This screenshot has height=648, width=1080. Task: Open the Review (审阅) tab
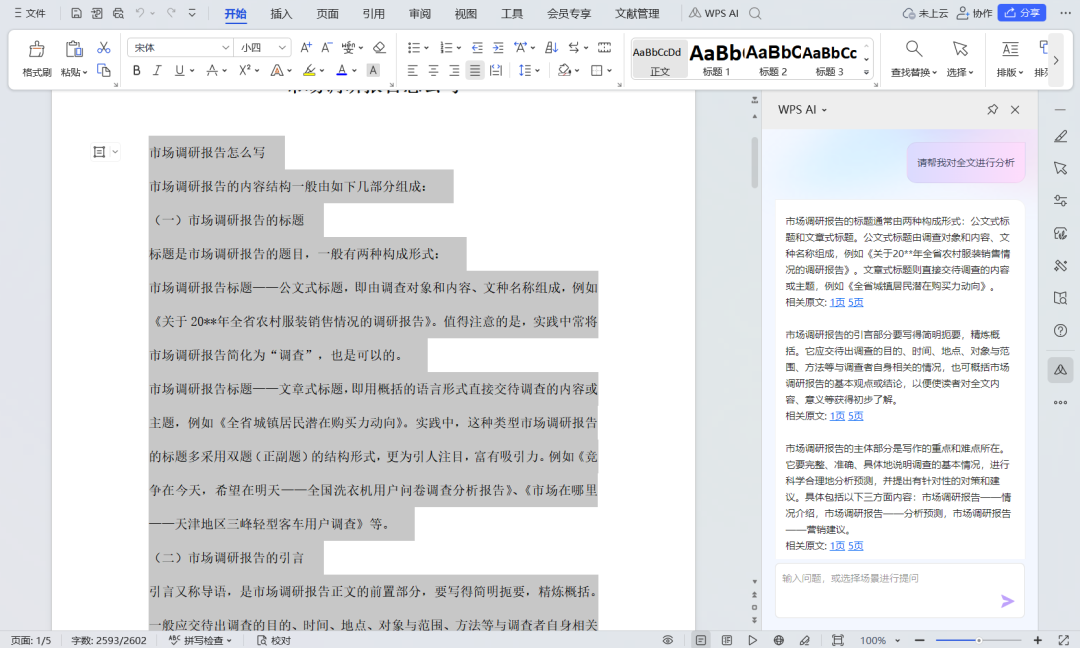[419, 13]
